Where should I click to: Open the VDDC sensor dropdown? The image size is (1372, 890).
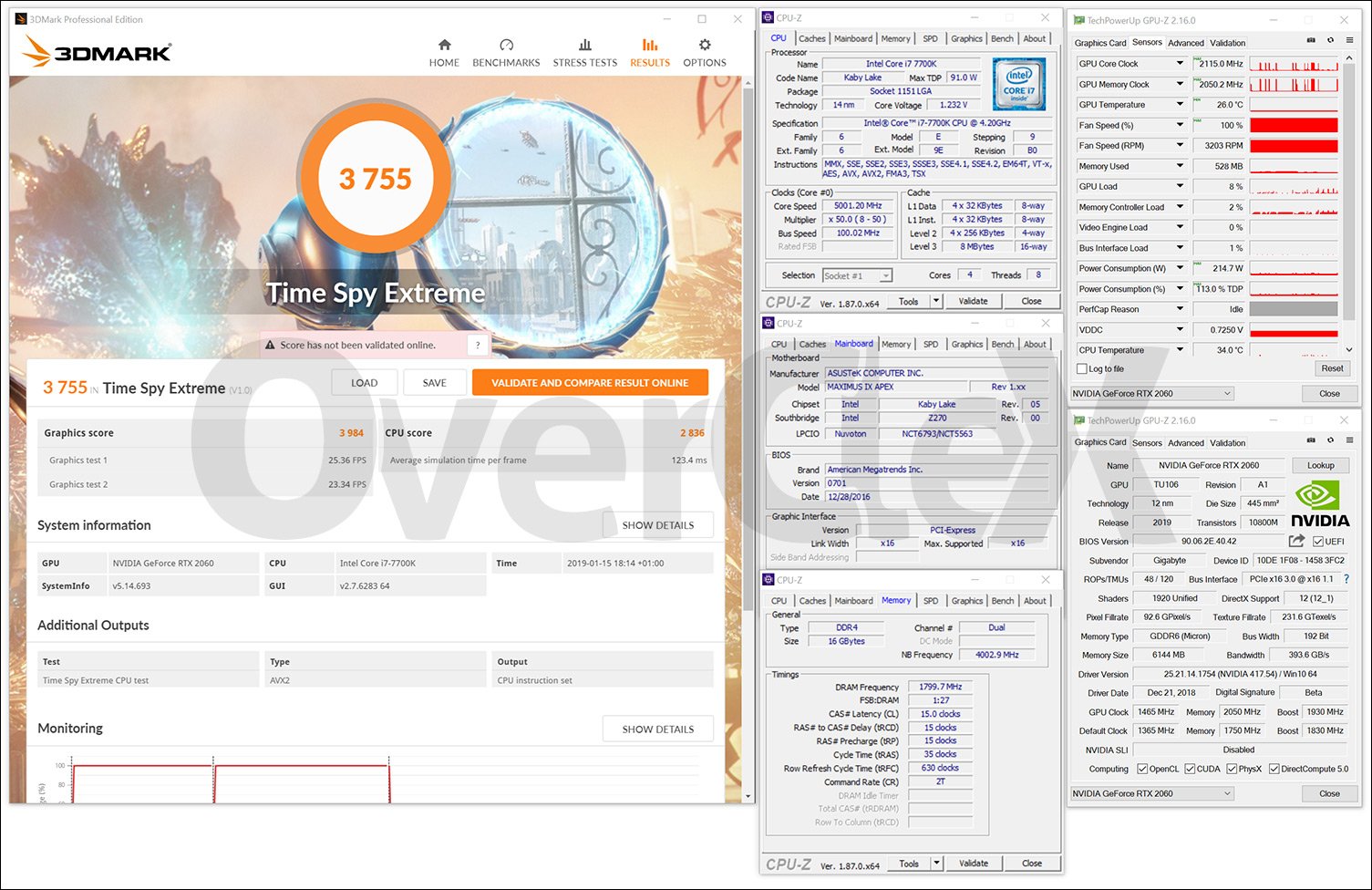[x=1180, y=330]
